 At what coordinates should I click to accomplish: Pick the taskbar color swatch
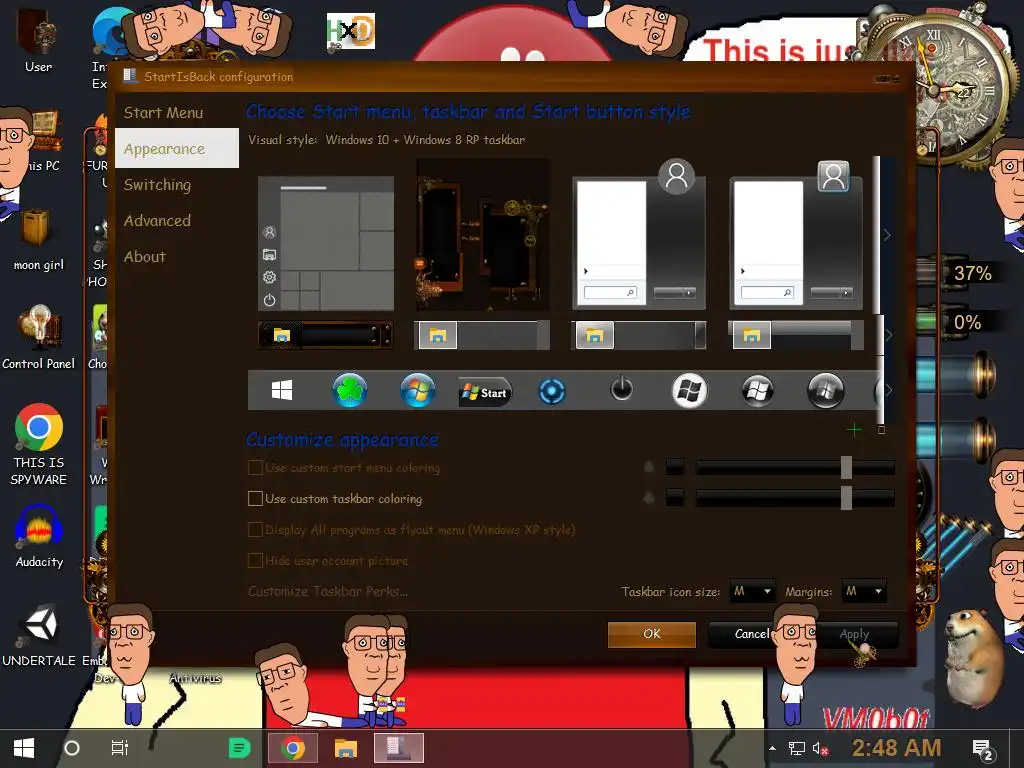(675, 498)
